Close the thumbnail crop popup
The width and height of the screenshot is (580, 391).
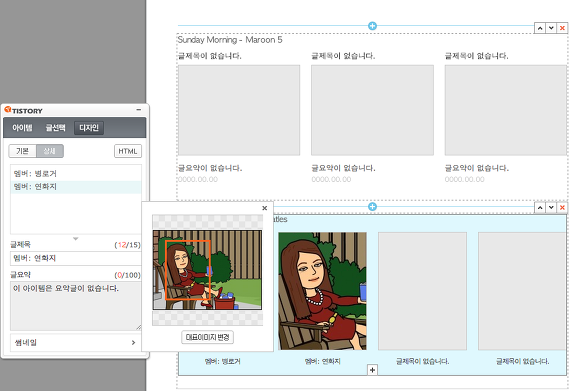click(264, 208)
